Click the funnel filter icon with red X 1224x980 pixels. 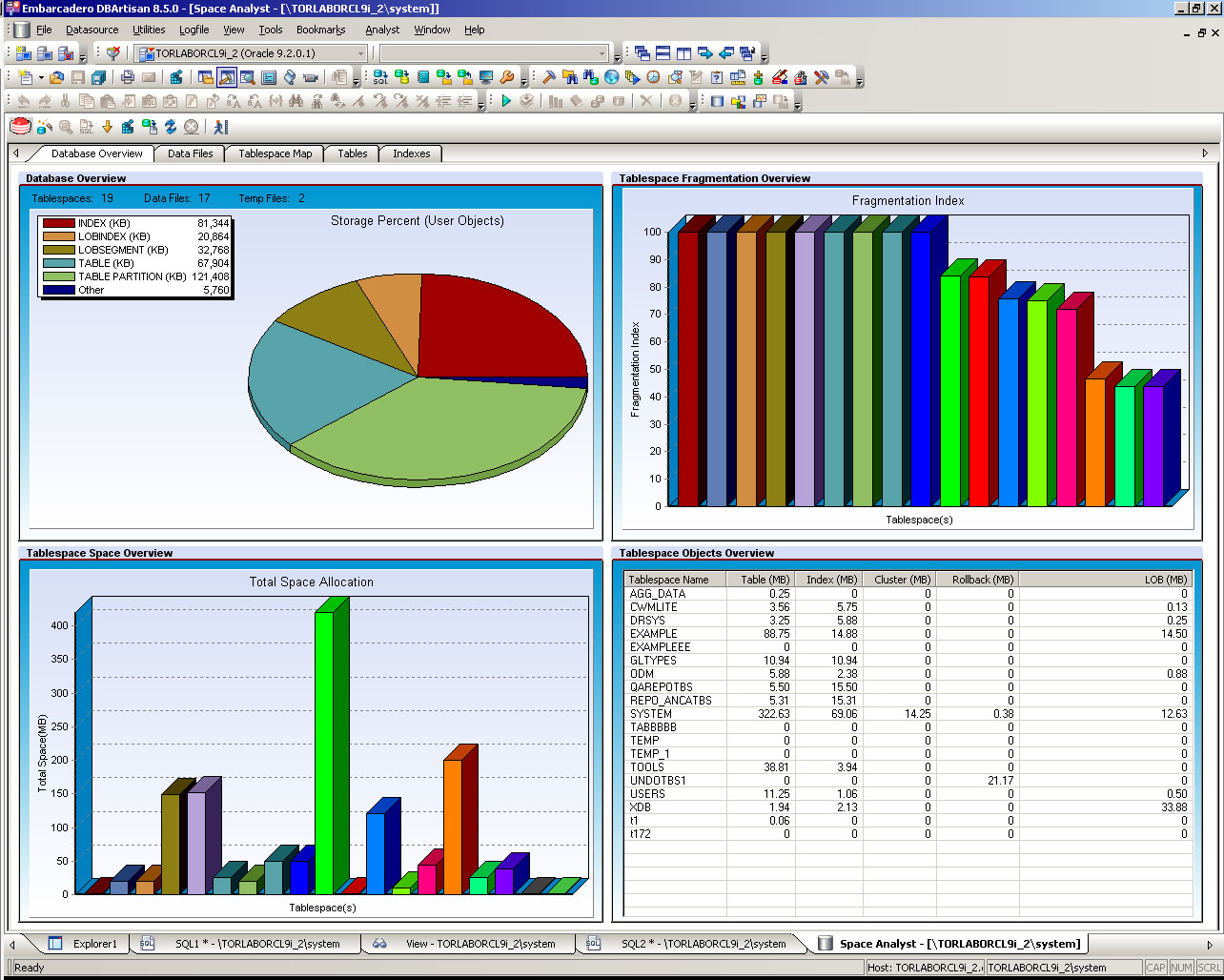click(113, 53)
